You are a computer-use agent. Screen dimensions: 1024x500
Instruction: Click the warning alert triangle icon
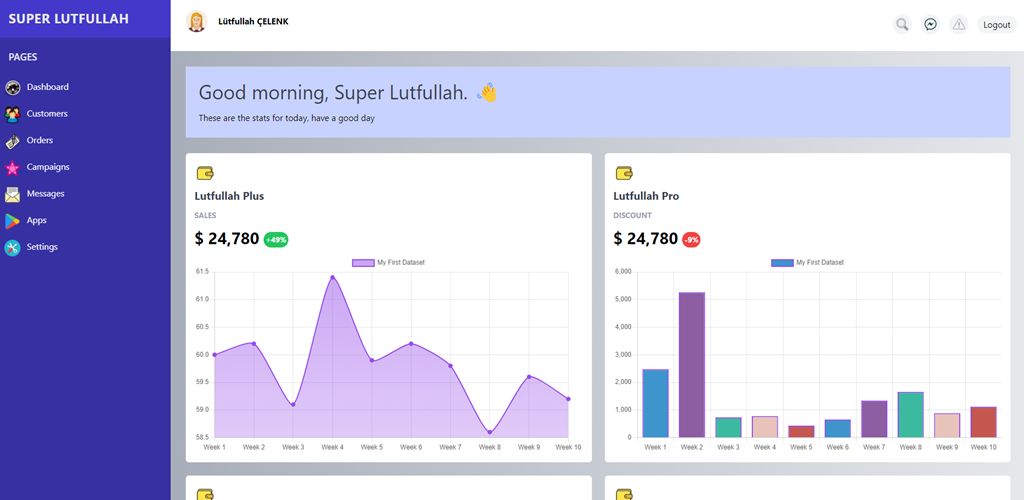pos(959,25)
